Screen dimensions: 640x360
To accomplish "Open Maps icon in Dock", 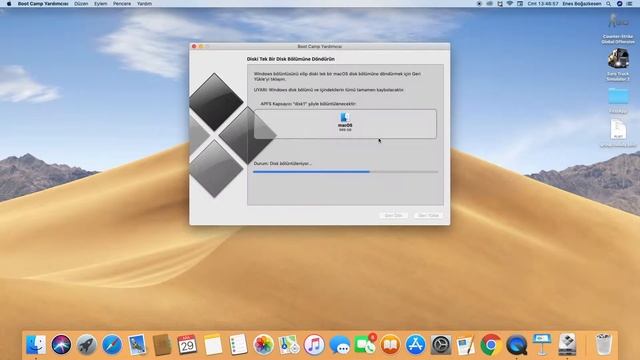I will 289,344.
